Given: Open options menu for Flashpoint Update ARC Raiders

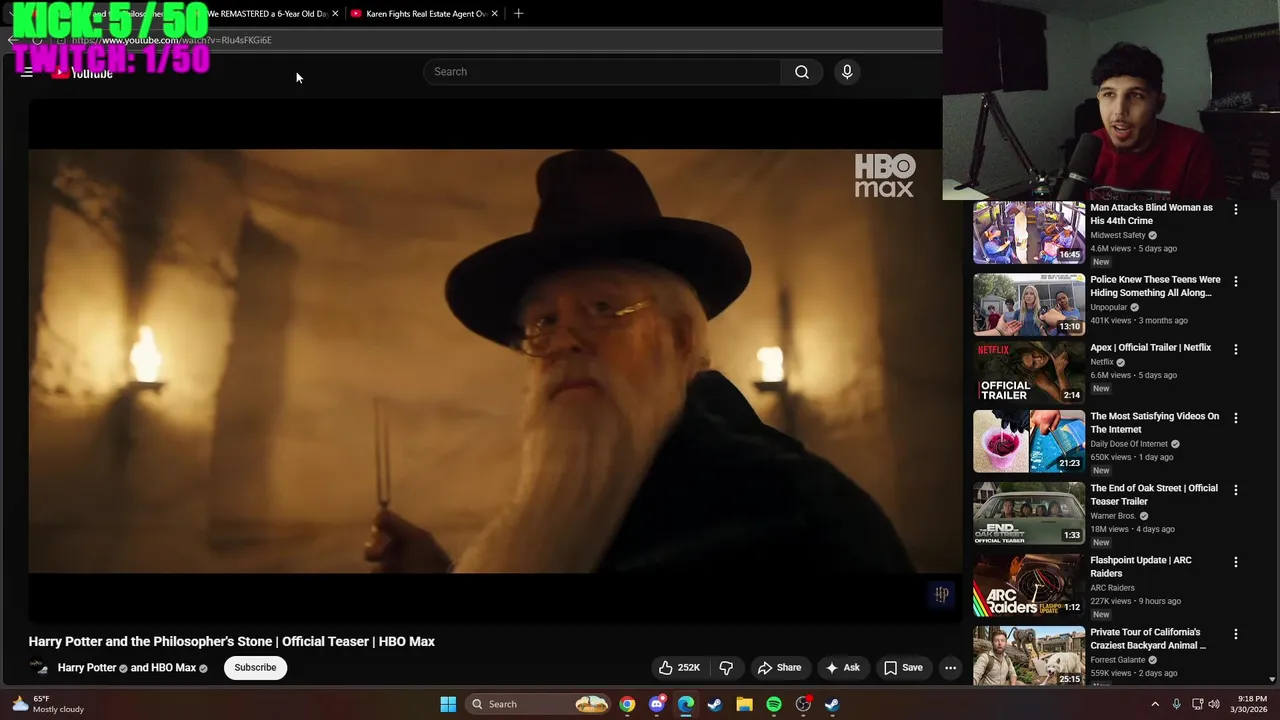Looking at the screenshot, I should coord(1236,562).
